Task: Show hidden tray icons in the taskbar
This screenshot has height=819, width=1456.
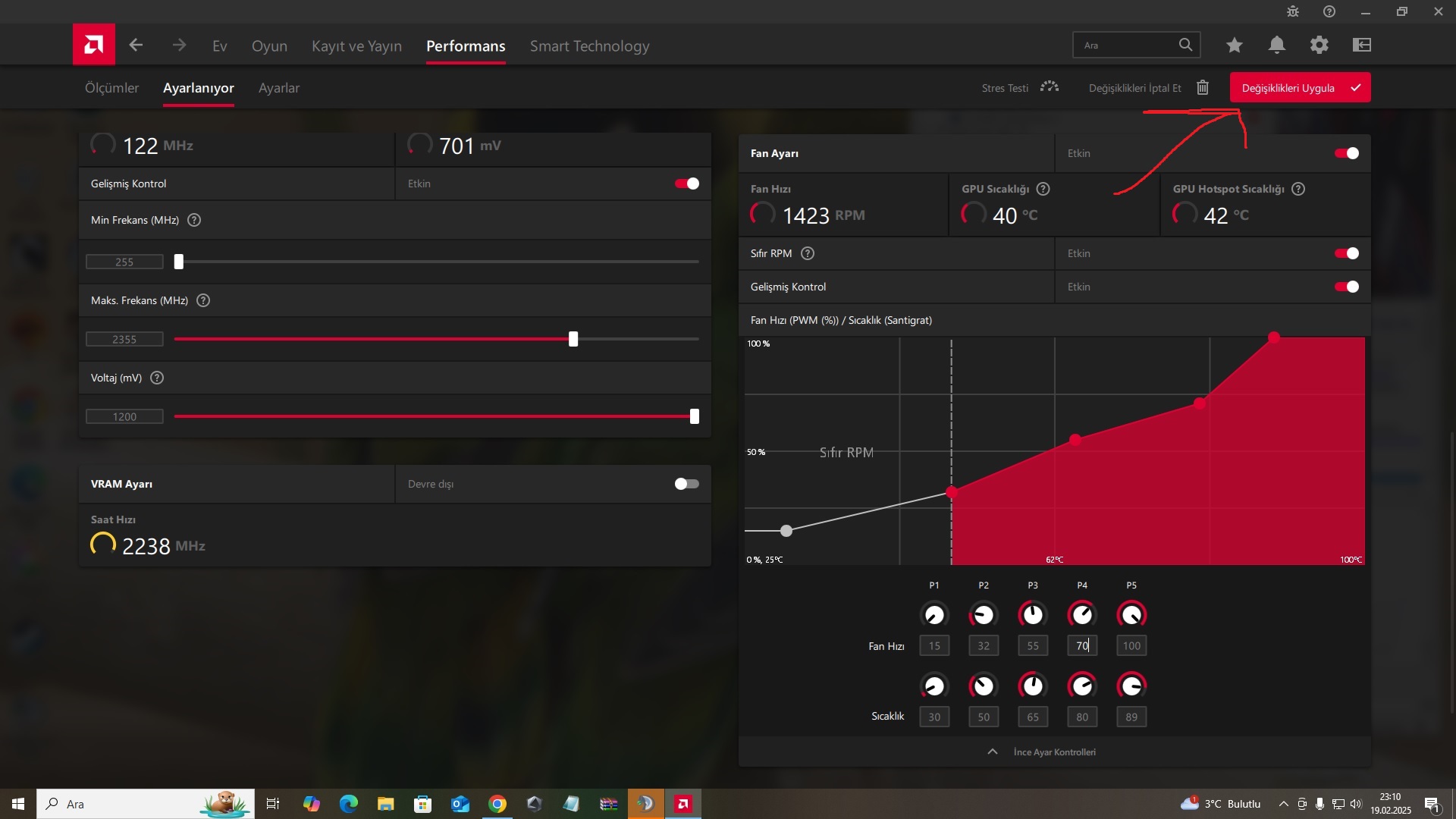Action: tap(1283, 804)
